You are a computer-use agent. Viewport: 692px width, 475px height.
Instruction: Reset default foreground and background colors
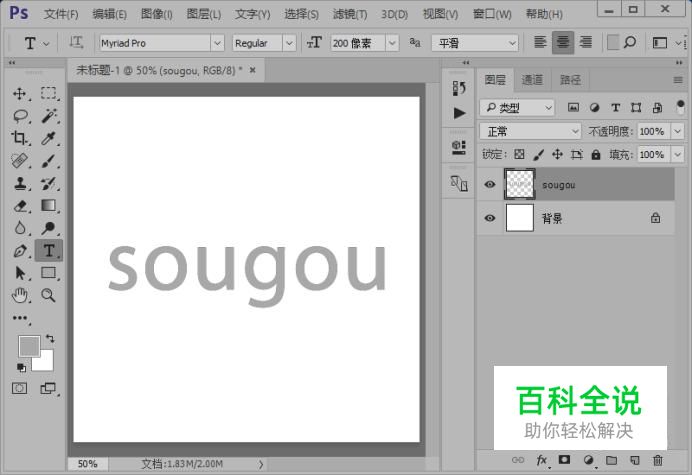pyautogui.click(x=21, y=367)
